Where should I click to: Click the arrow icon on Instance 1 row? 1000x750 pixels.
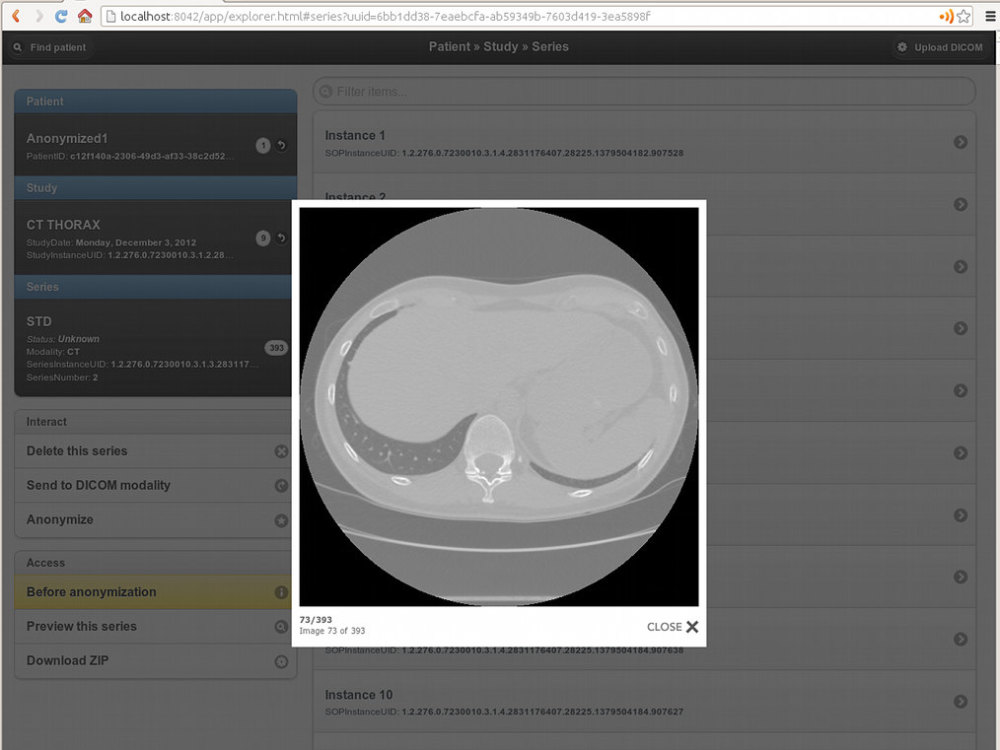tap(960, 142)
